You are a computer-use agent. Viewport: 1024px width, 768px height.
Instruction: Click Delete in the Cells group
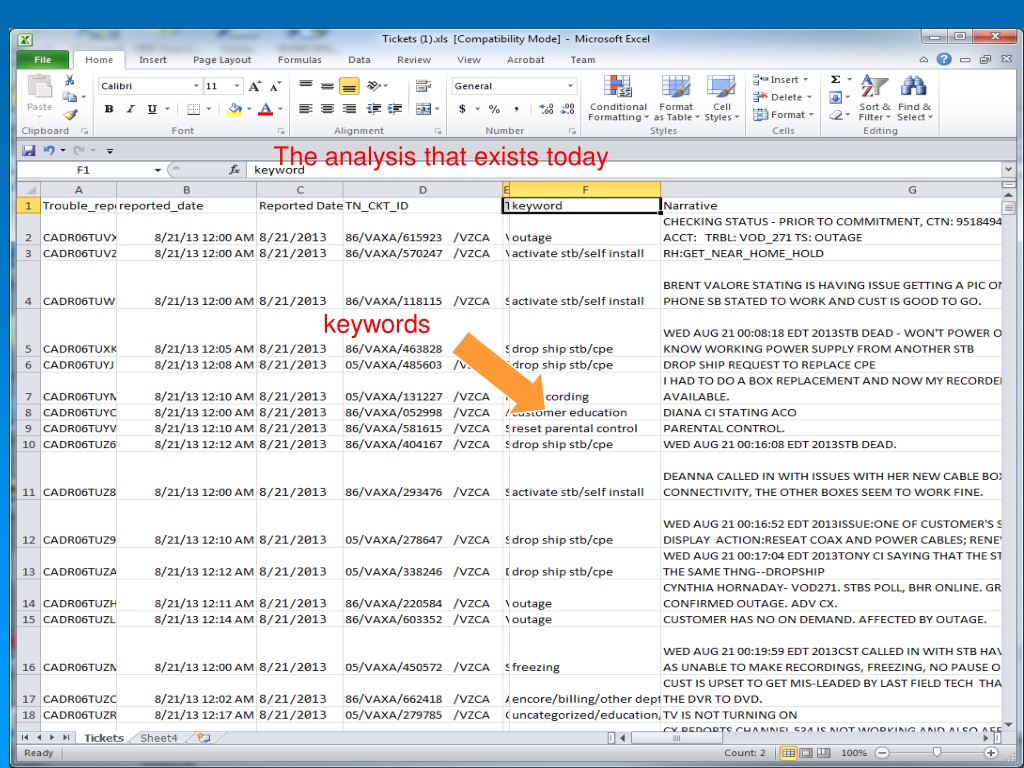[x=782, y=97]
